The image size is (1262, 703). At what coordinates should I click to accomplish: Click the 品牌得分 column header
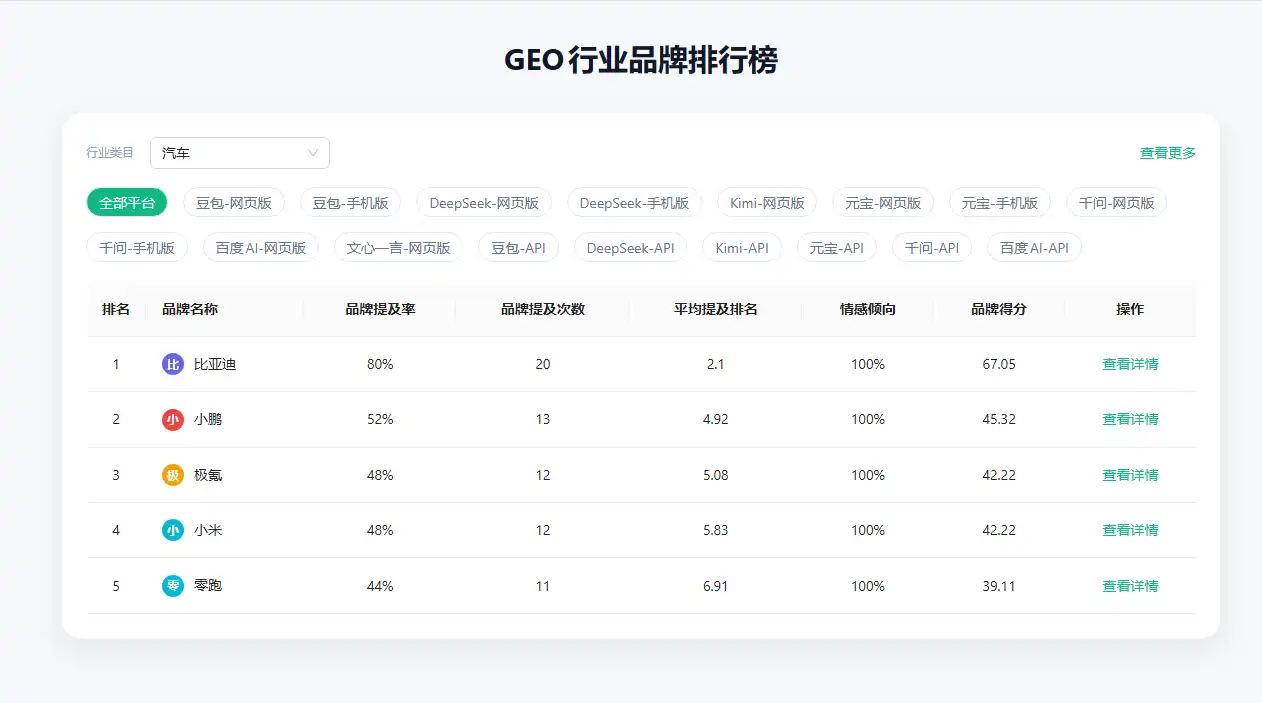coord(999,310)
